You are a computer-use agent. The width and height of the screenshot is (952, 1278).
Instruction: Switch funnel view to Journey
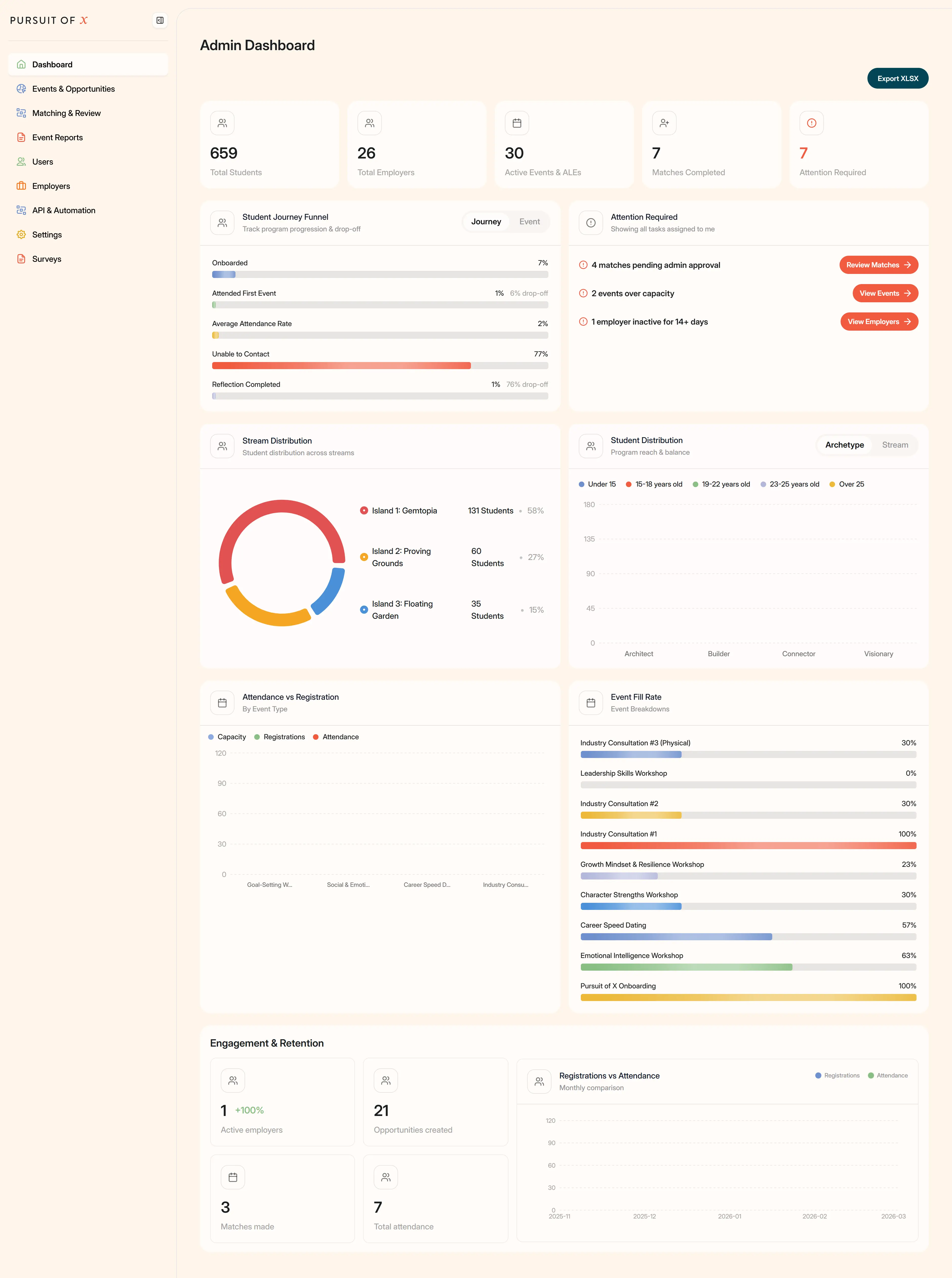tap(486, 222)
